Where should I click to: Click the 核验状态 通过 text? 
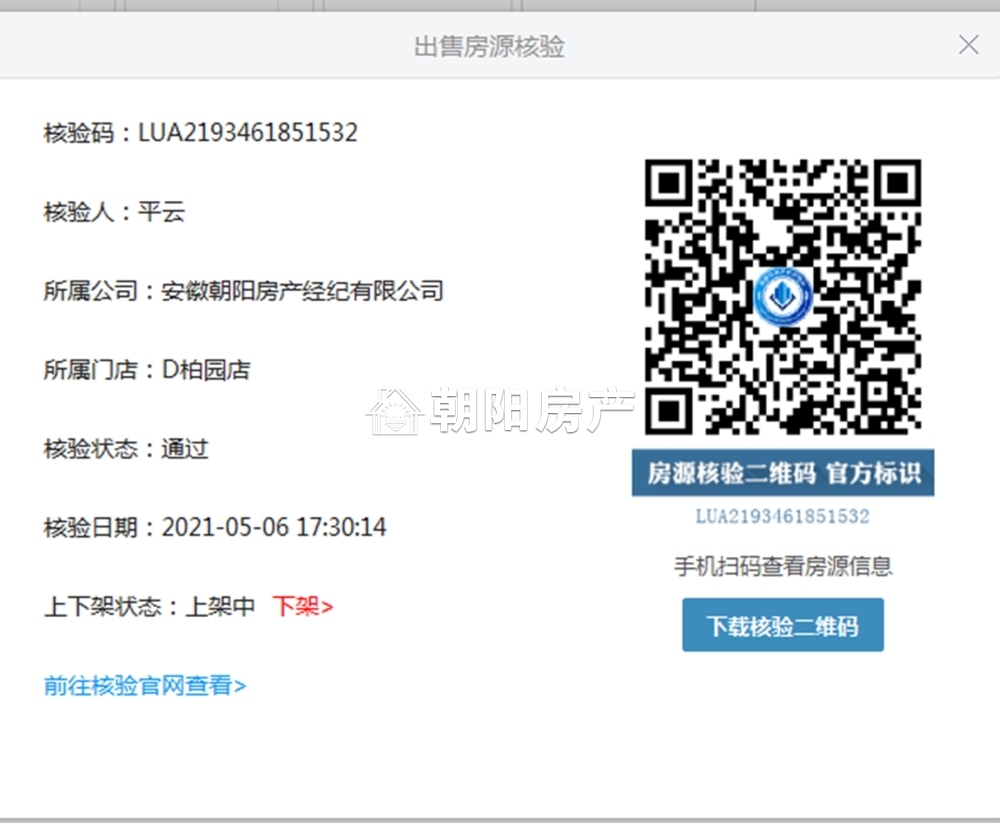pos(126,449)
